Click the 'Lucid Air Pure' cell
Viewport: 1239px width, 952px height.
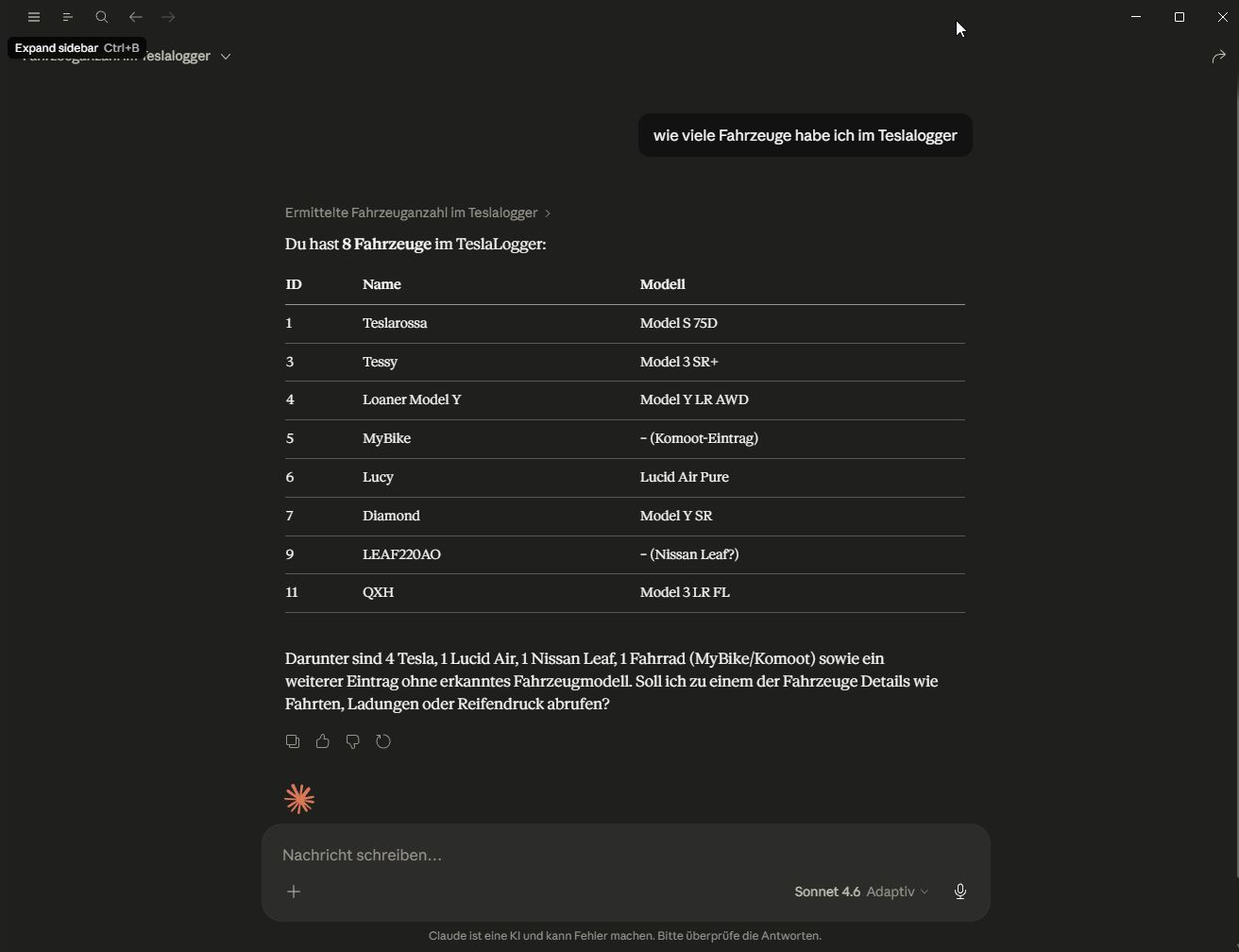tap(685, 477)
